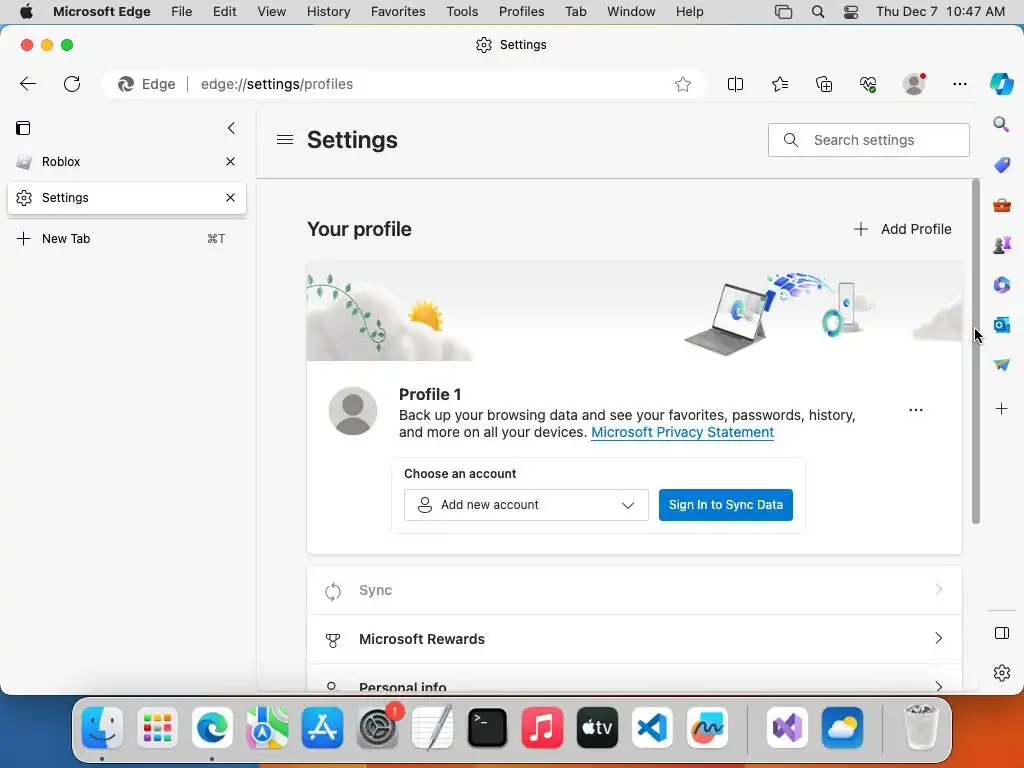The width and height of the screenshot is (1024, 768).
Task: Add this page to favorites star
Action: [682, 84]
